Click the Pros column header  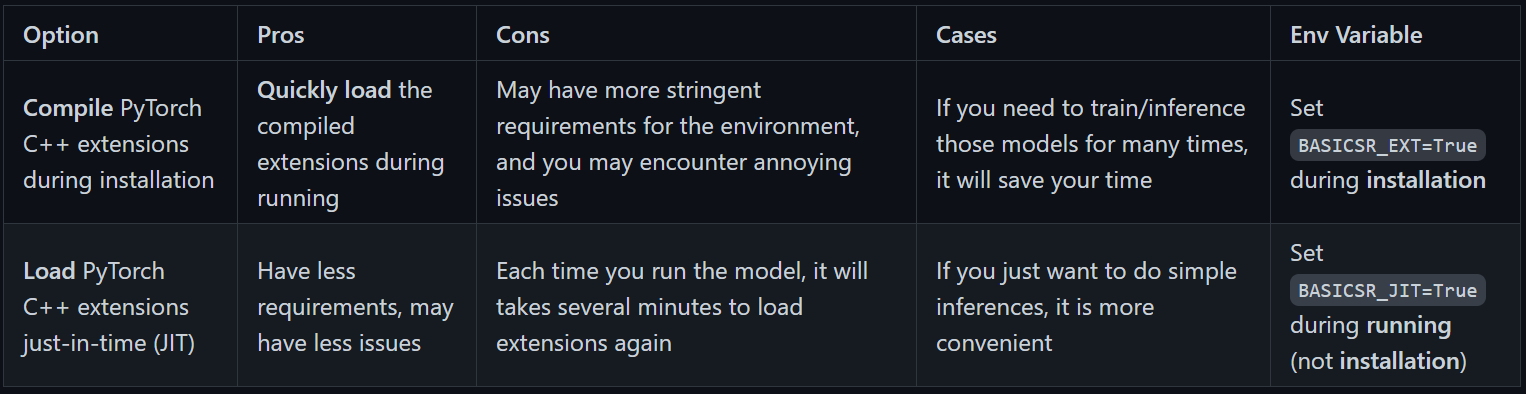click(x=281, y=35)
